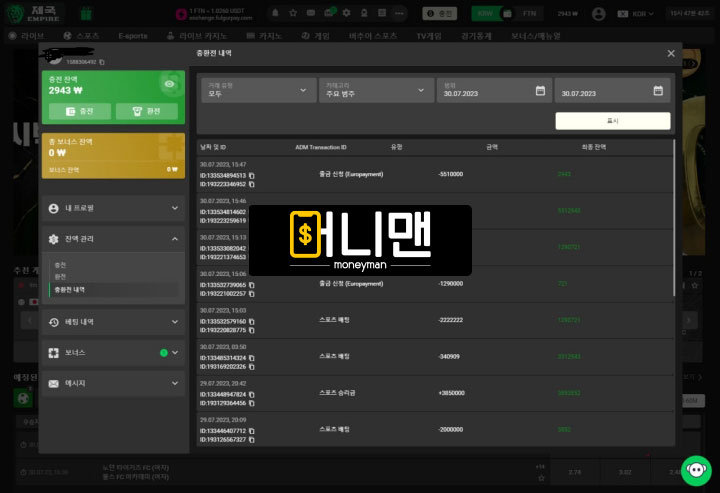Open the user avatar icon in top bar
This screenshot has width=720, height=493.
598,14
